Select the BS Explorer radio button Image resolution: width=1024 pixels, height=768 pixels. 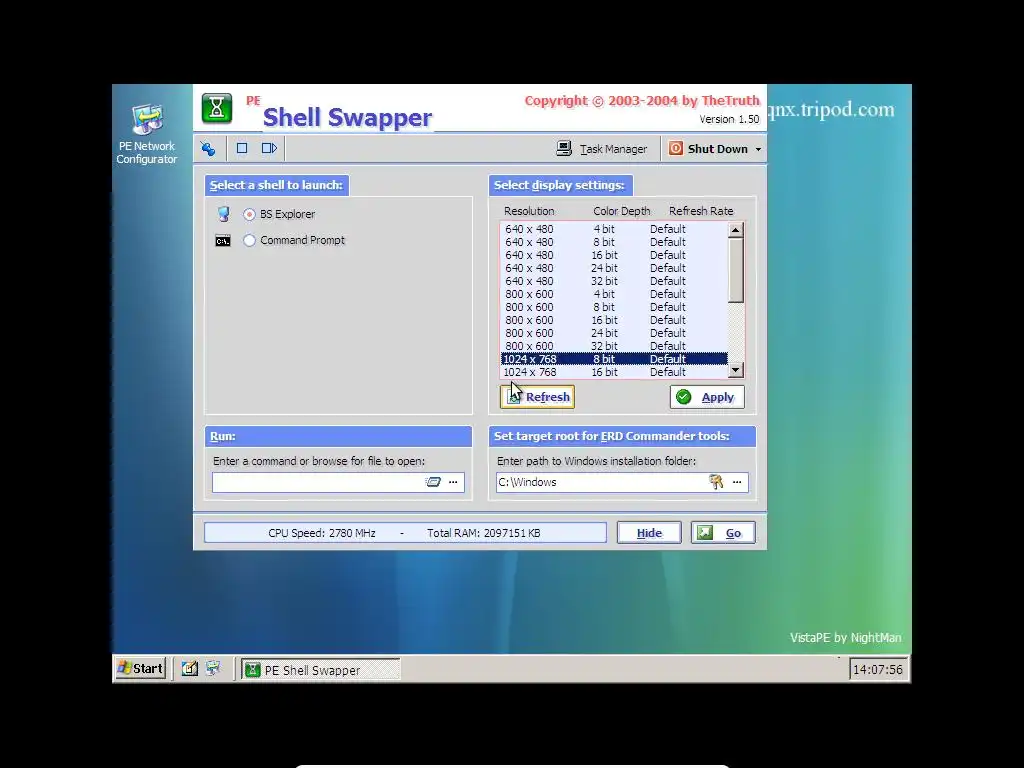[x=249, y=214]
